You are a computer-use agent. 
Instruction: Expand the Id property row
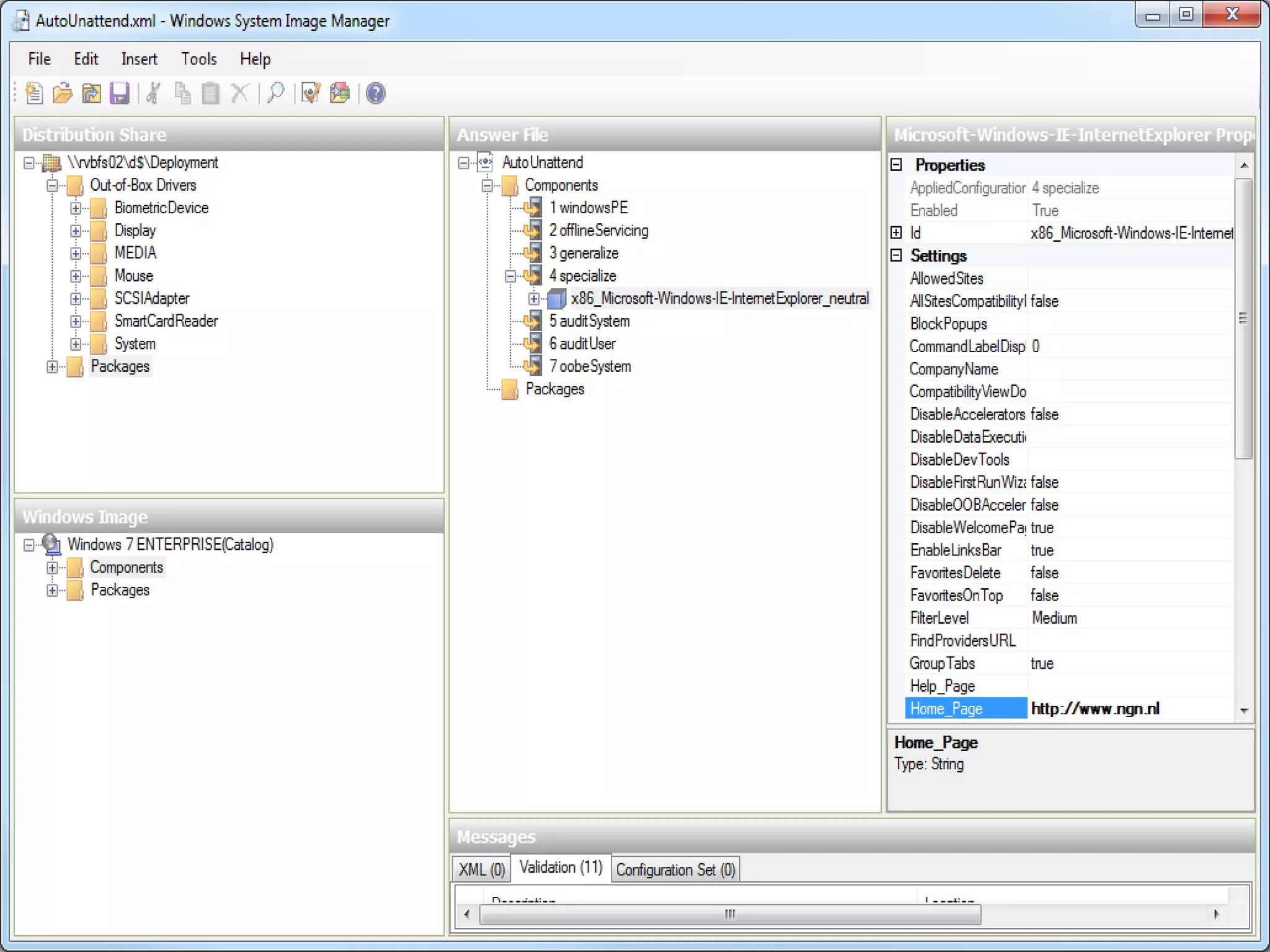[x=896, y=233]
